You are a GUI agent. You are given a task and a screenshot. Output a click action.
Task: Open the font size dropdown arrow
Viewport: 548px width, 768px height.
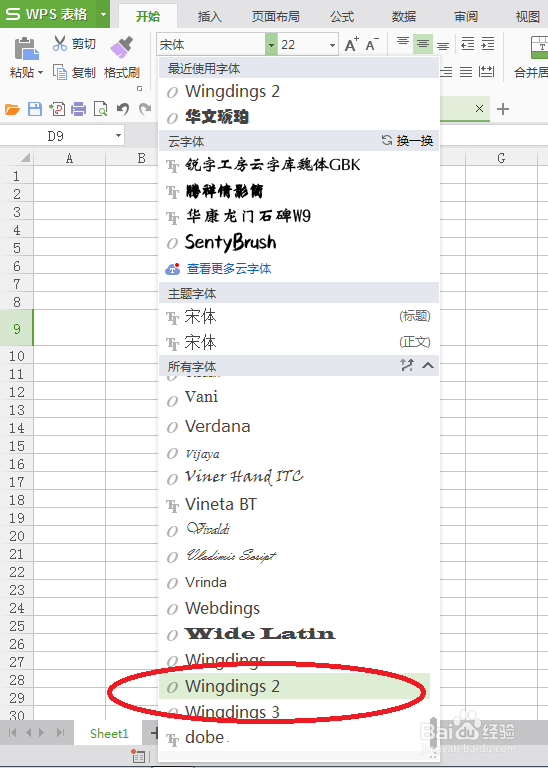pos(333,45)
